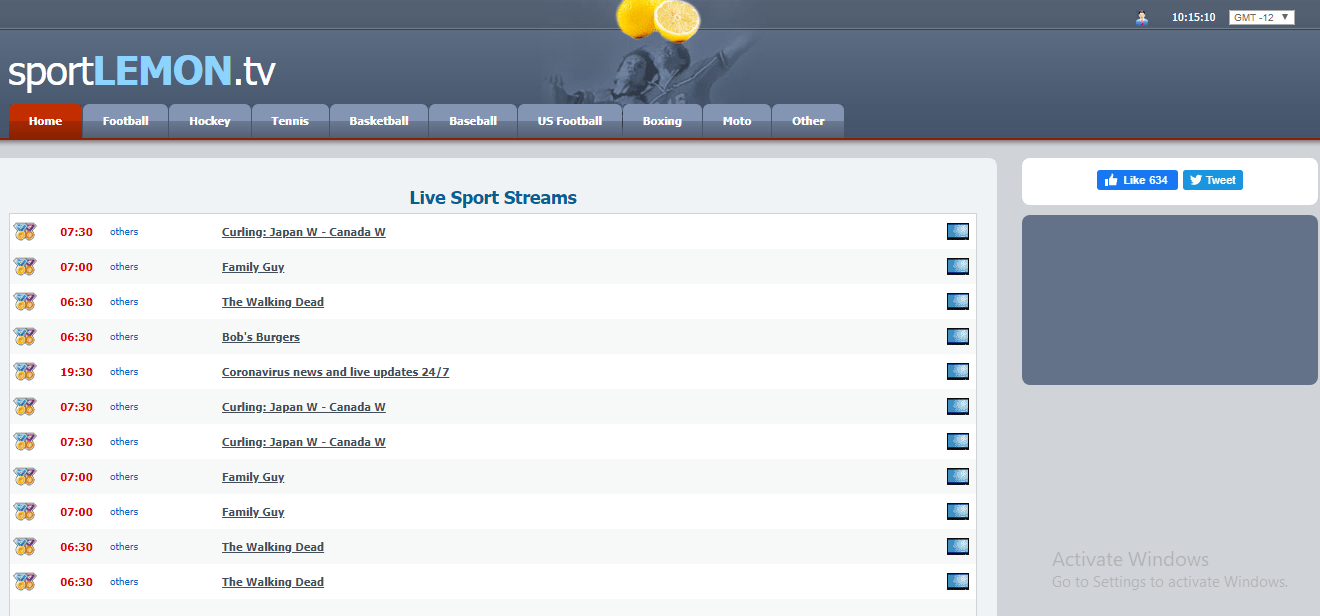
Task: Click the medal icon beside Bob's Burgers
Action: [25, 337]
